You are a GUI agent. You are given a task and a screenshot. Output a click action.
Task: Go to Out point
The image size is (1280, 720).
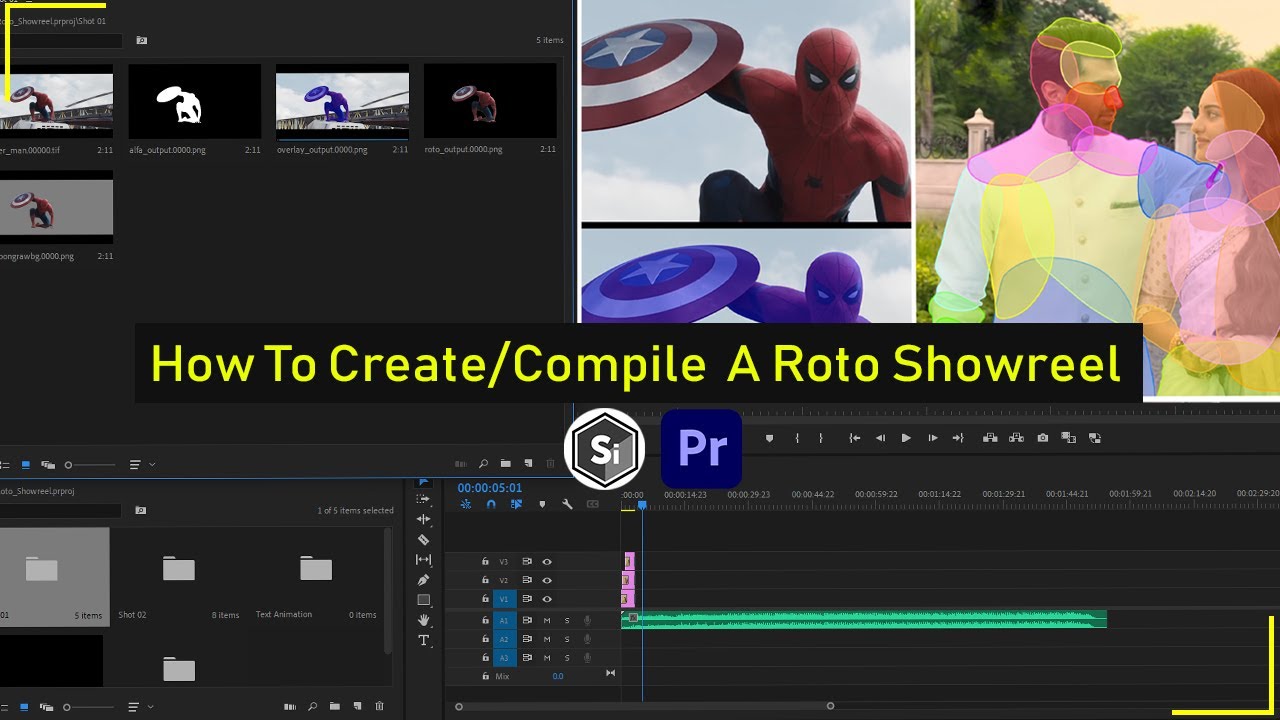(958, 438)
